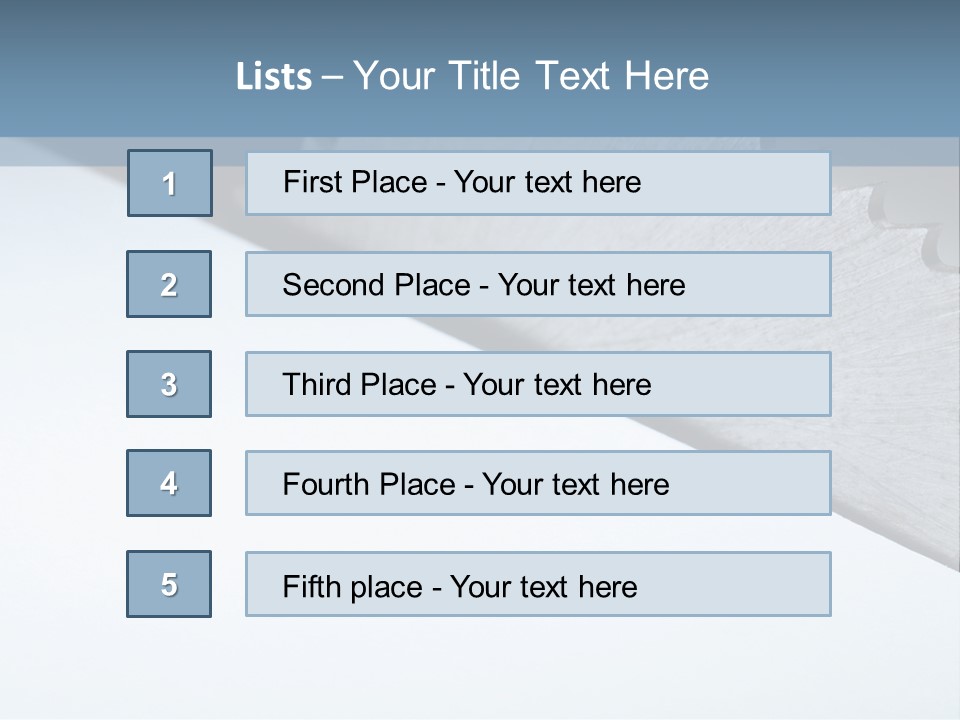960x720 pixels.
Task: Click the word 'Fifth' in the list
Action: tap(311, 586)
